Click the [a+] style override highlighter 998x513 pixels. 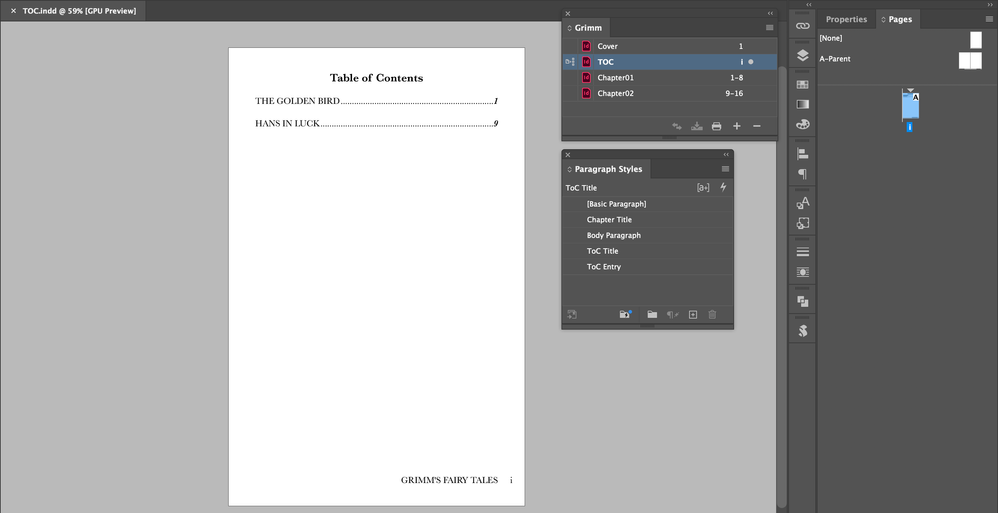coord(703,188)
